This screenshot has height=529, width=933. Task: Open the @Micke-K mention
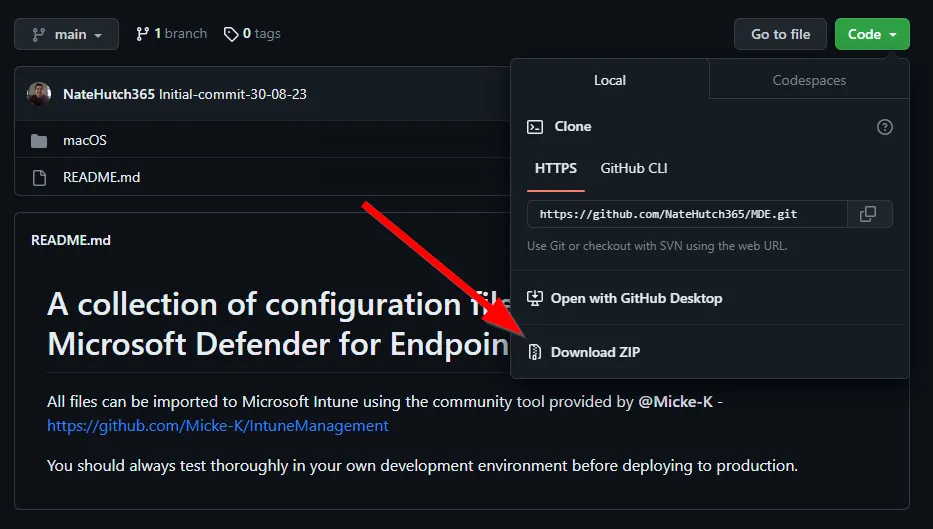[x=675, y=402]
